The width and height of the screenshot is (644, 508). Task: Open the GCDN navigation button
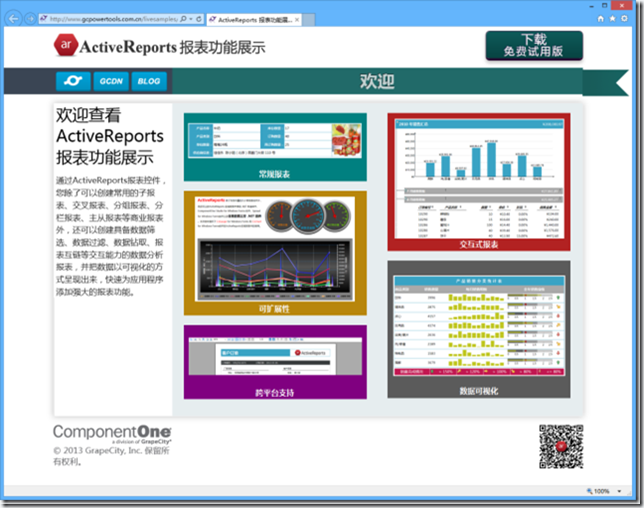(x=111, y=81)
